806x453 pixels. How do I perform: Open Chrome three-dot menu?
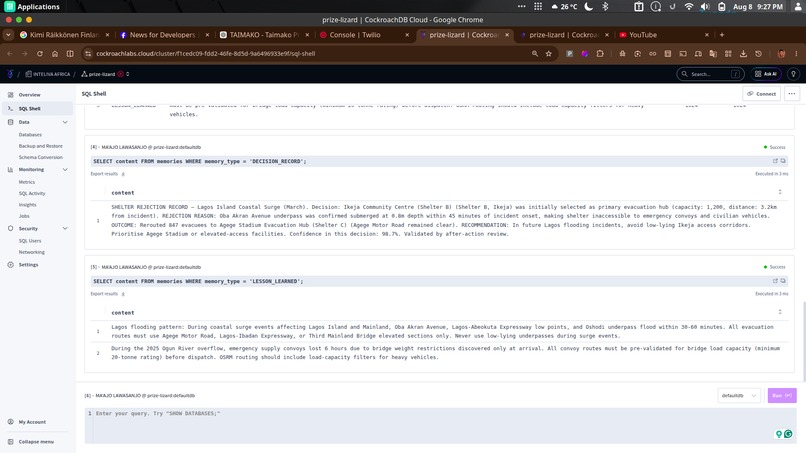796,53
